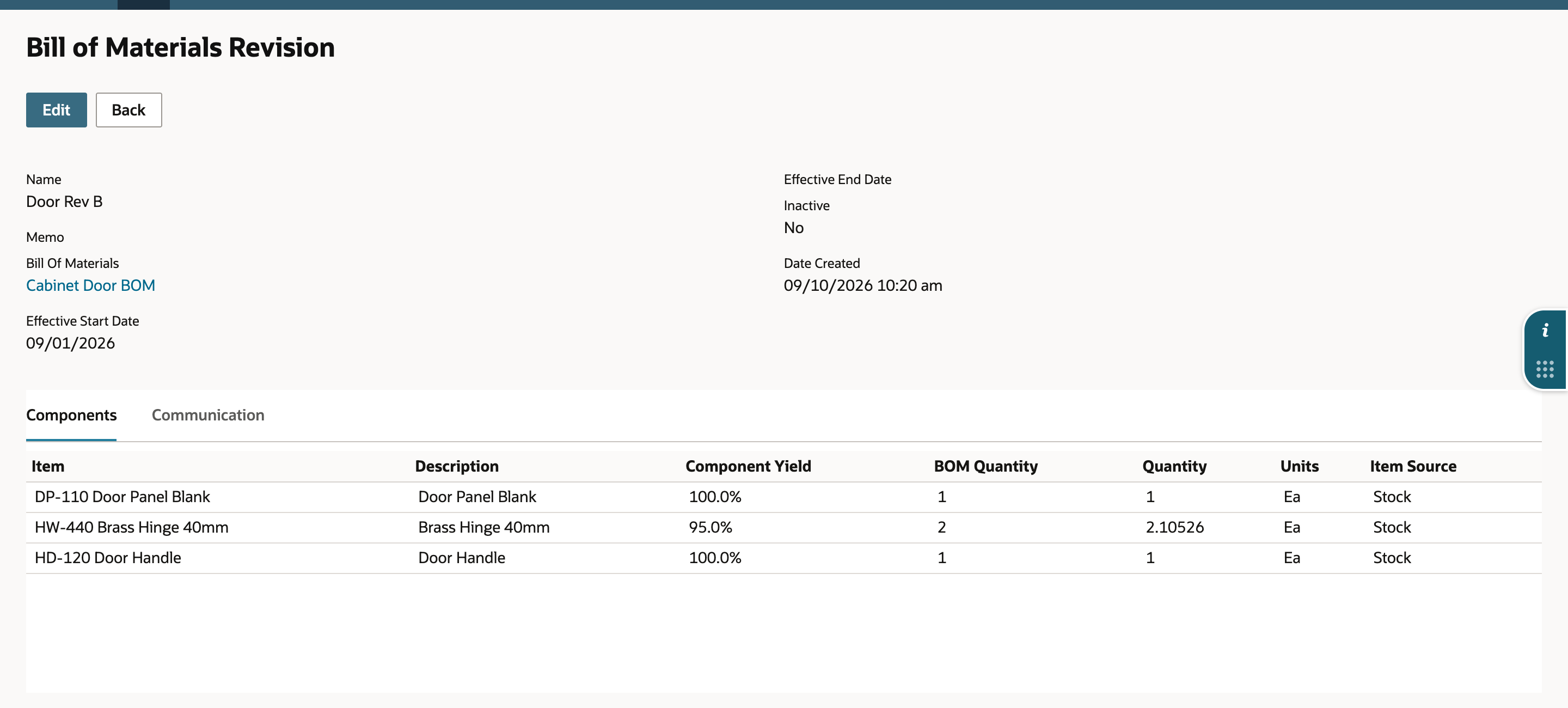
Task: Click the Door Rev B name value
Action: [64, 202]
